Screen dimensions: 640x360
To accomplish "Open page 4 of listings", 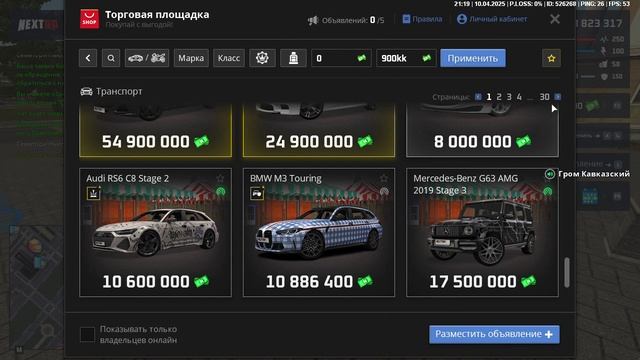I will click(519, 97).
